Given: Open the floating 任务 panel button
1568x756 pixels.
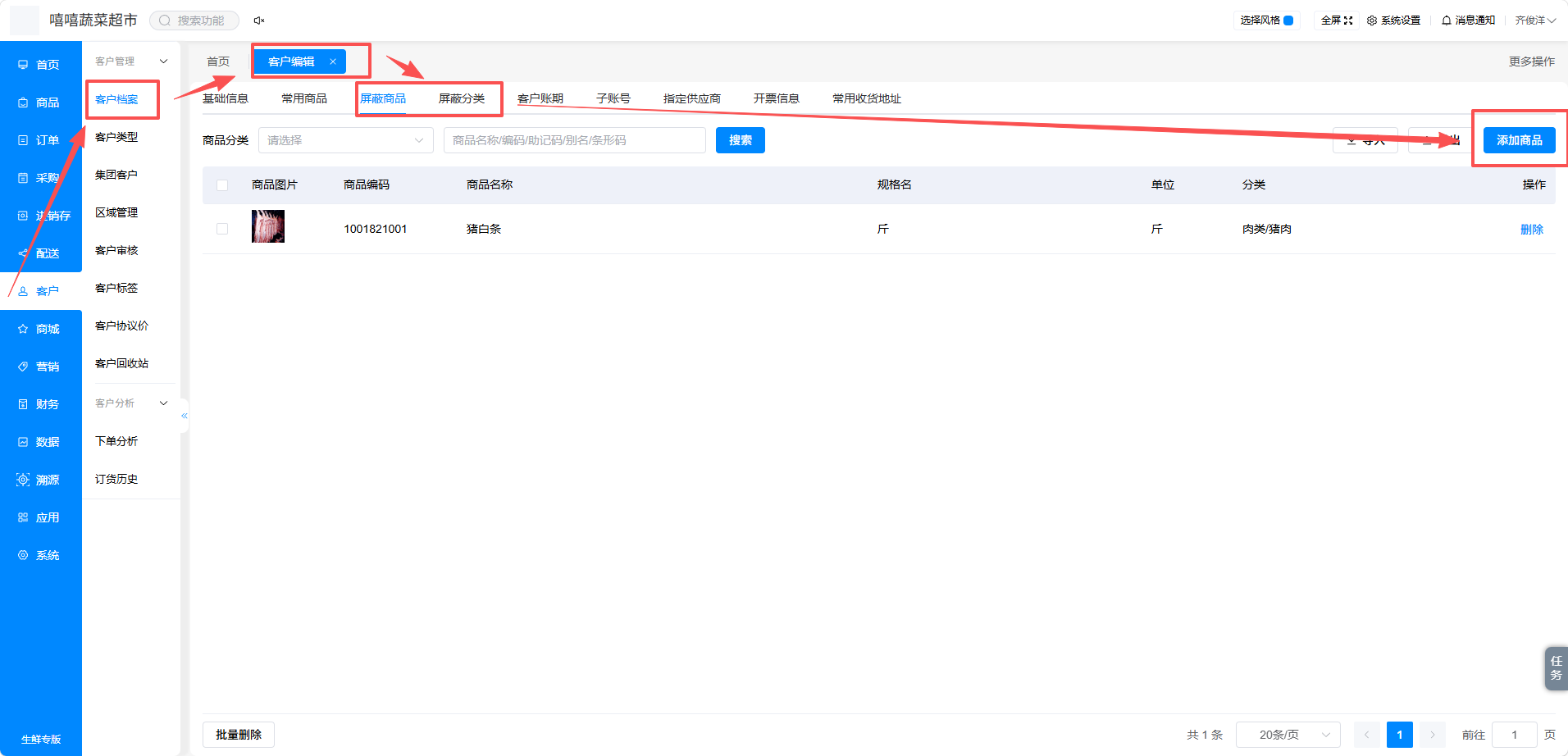Looking at the screenshot, I should (x=1556, y=668).
